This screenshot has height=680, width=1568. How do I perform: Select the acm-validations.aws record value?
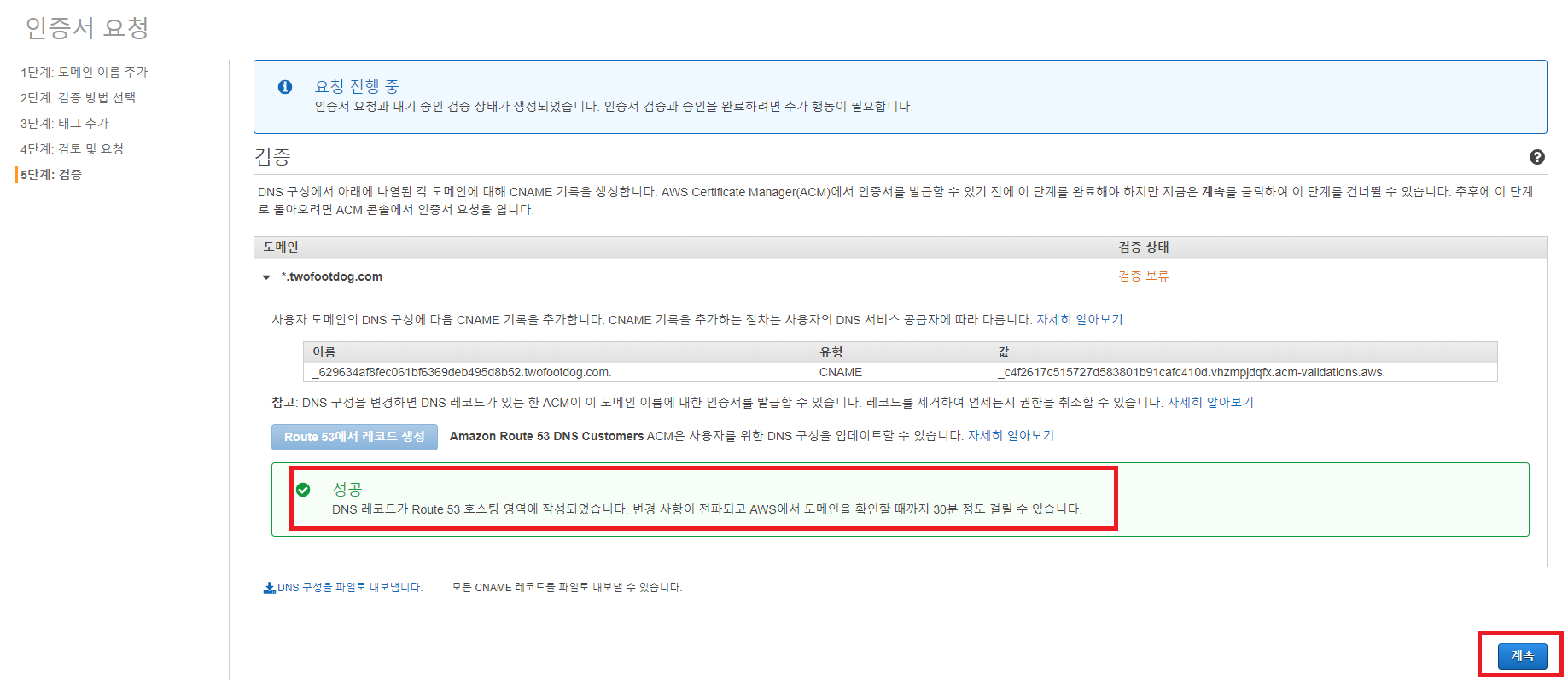[1192, 373]
